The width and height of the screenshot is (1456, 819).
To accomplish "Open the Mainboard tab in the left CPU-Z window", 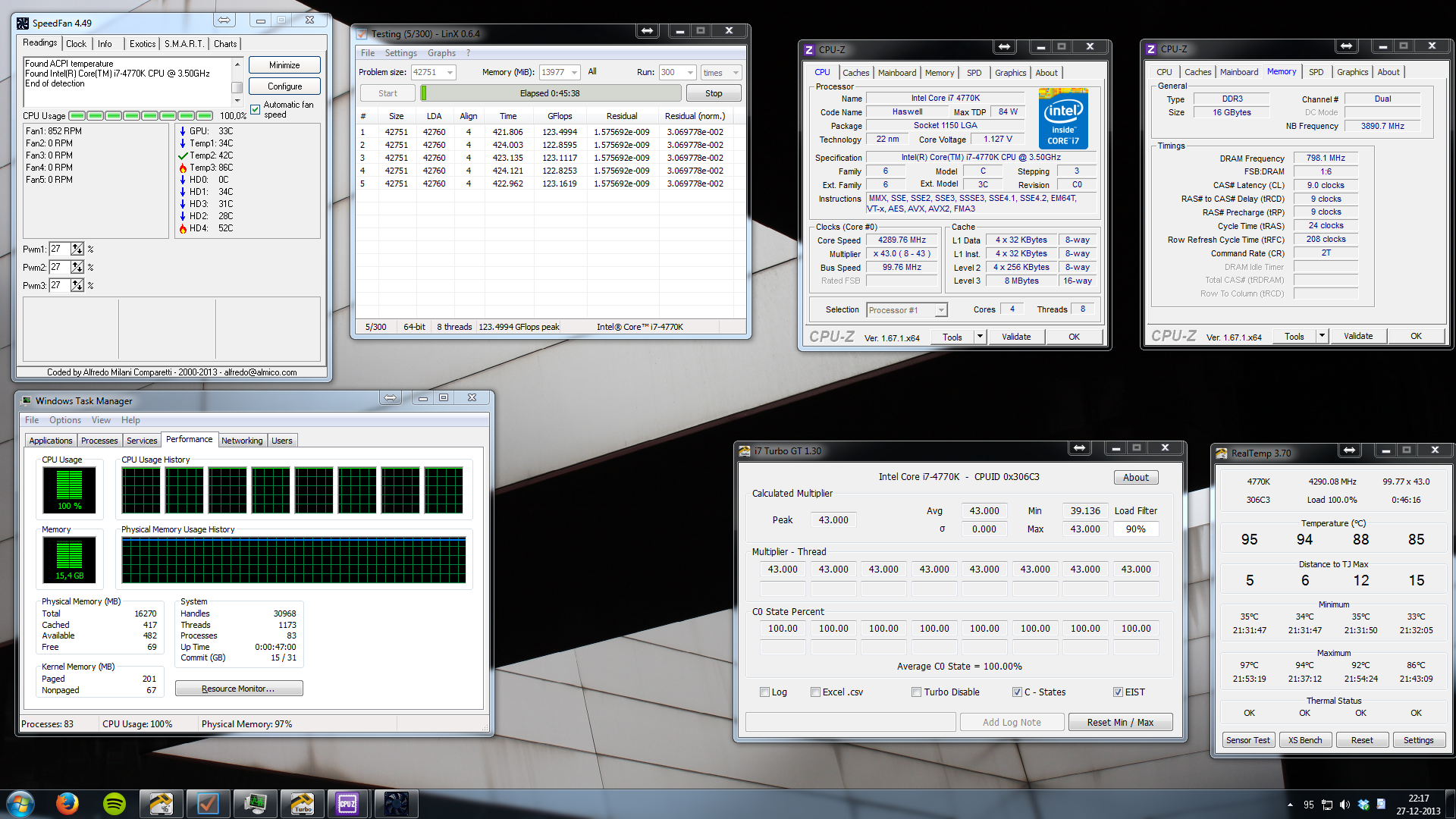I will (897, 73).
